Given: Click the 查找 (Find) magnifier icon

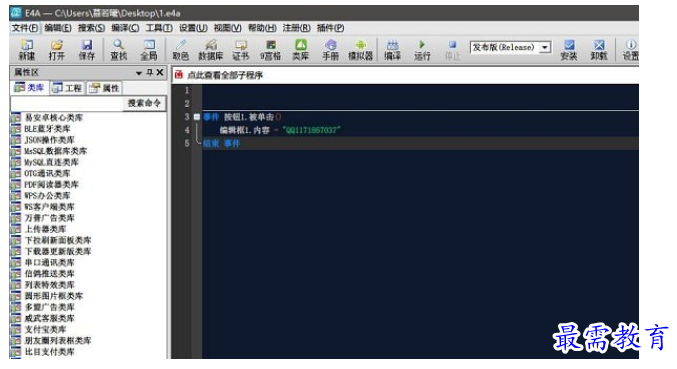Looking at the screenshot, I should (118, 50).
